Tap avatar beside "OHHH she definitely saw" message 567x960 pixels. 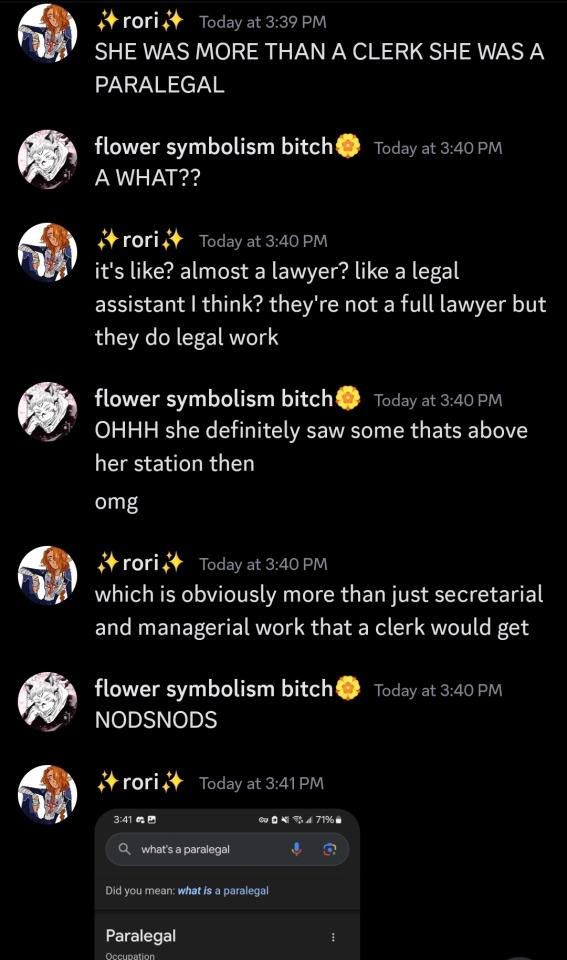[x=48, y=411]
